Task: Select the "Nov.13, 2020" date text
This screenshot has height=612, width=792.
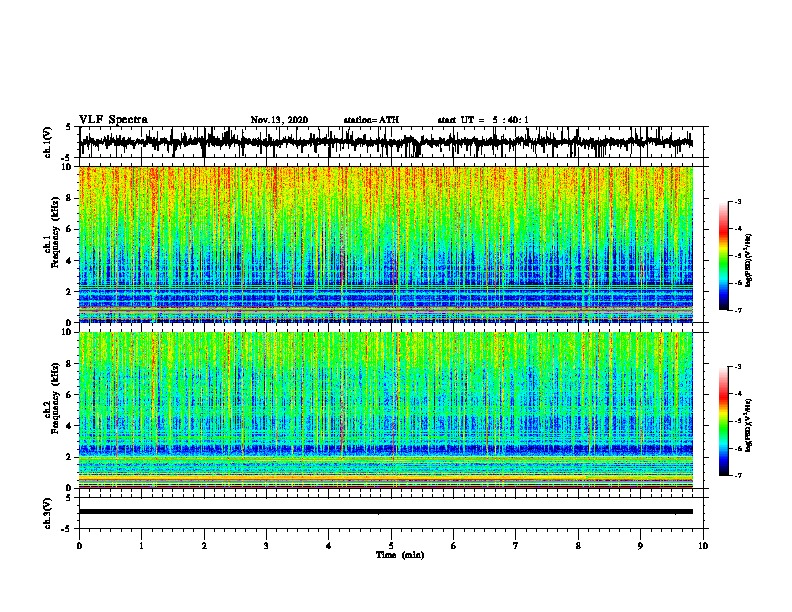Action: coord(279,120)
